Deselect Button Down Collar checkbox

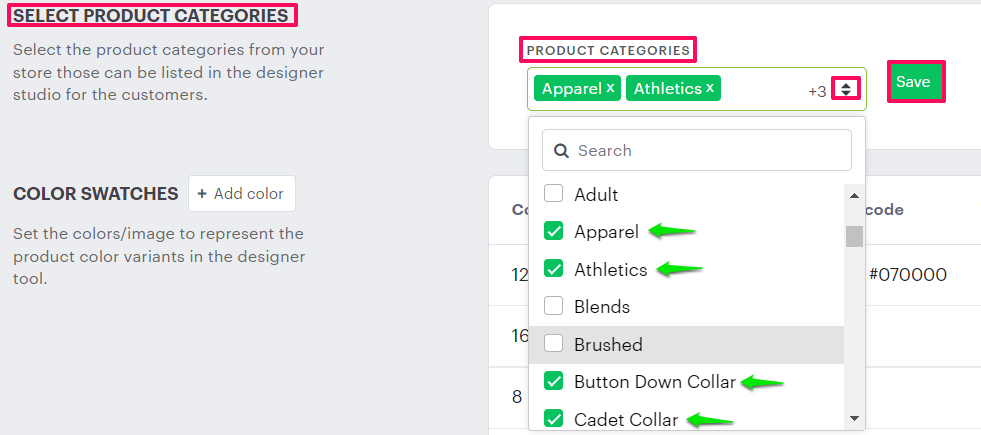point(553,381)
